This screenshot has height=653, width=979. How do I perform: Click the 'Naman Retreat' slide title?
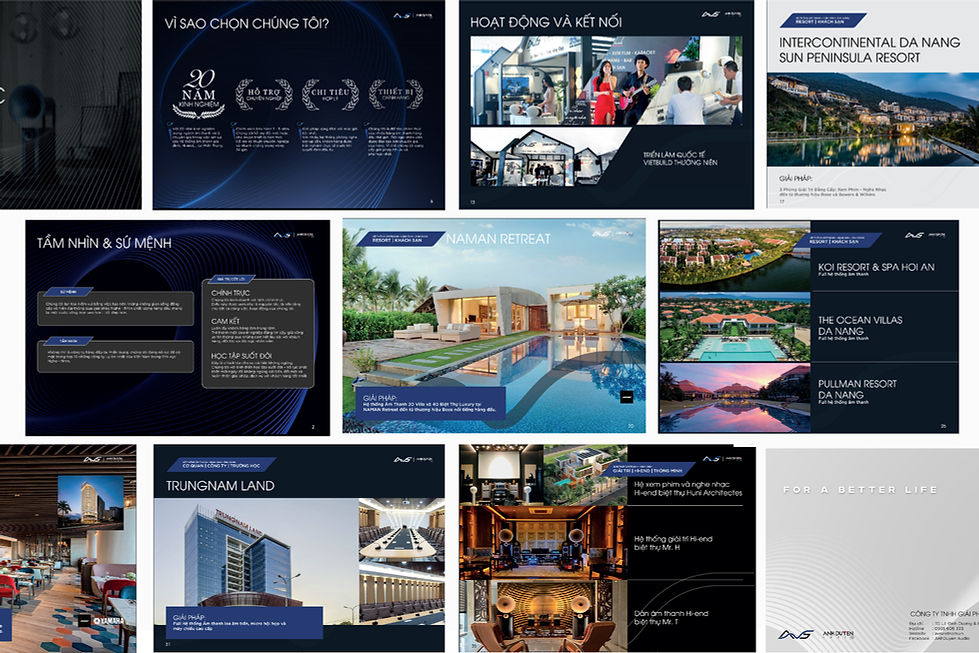[x=498, y=238]
